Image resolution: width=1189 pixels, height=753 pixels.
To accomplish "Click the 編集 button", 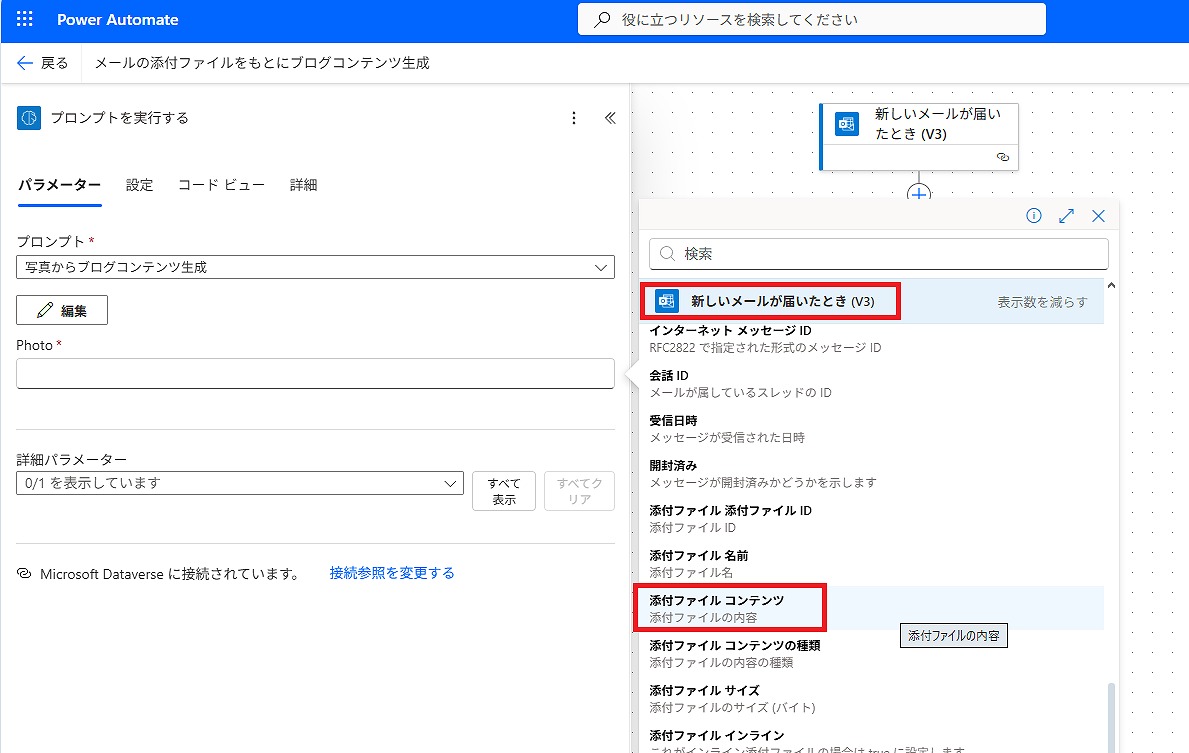I will 62,310.
